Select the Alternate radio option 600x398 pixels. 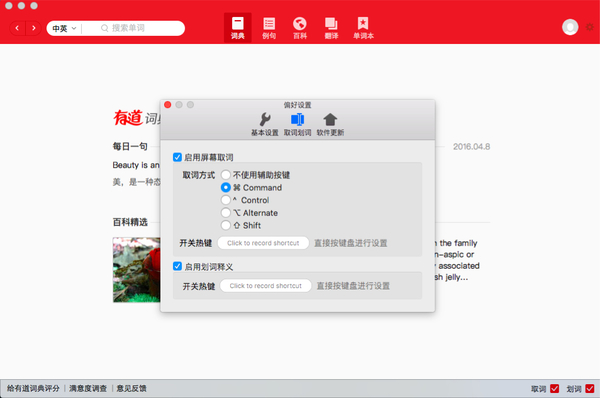click(x=226, y=213)
